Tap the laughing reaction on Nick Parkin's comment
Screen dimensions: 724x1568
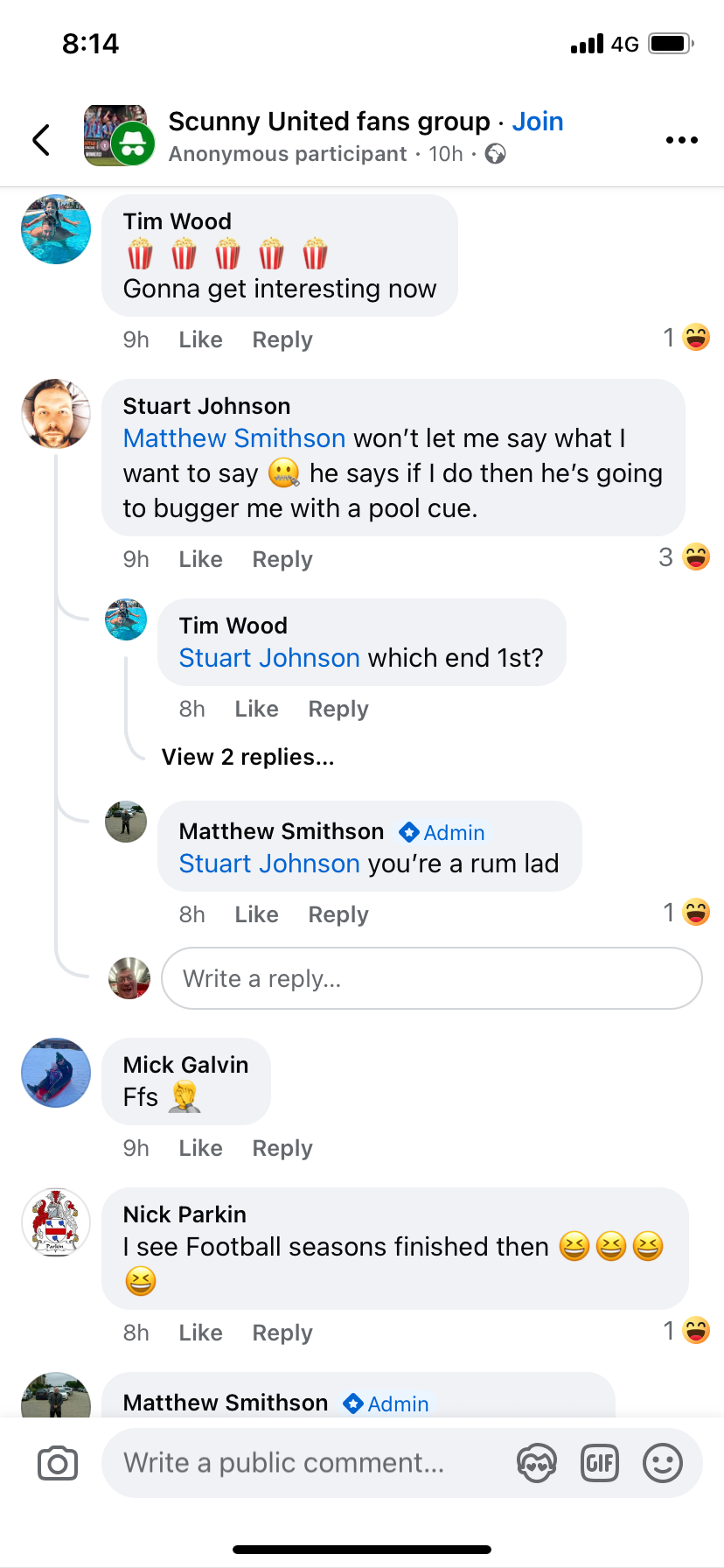pyautogui.click(x=696, y=1331)
